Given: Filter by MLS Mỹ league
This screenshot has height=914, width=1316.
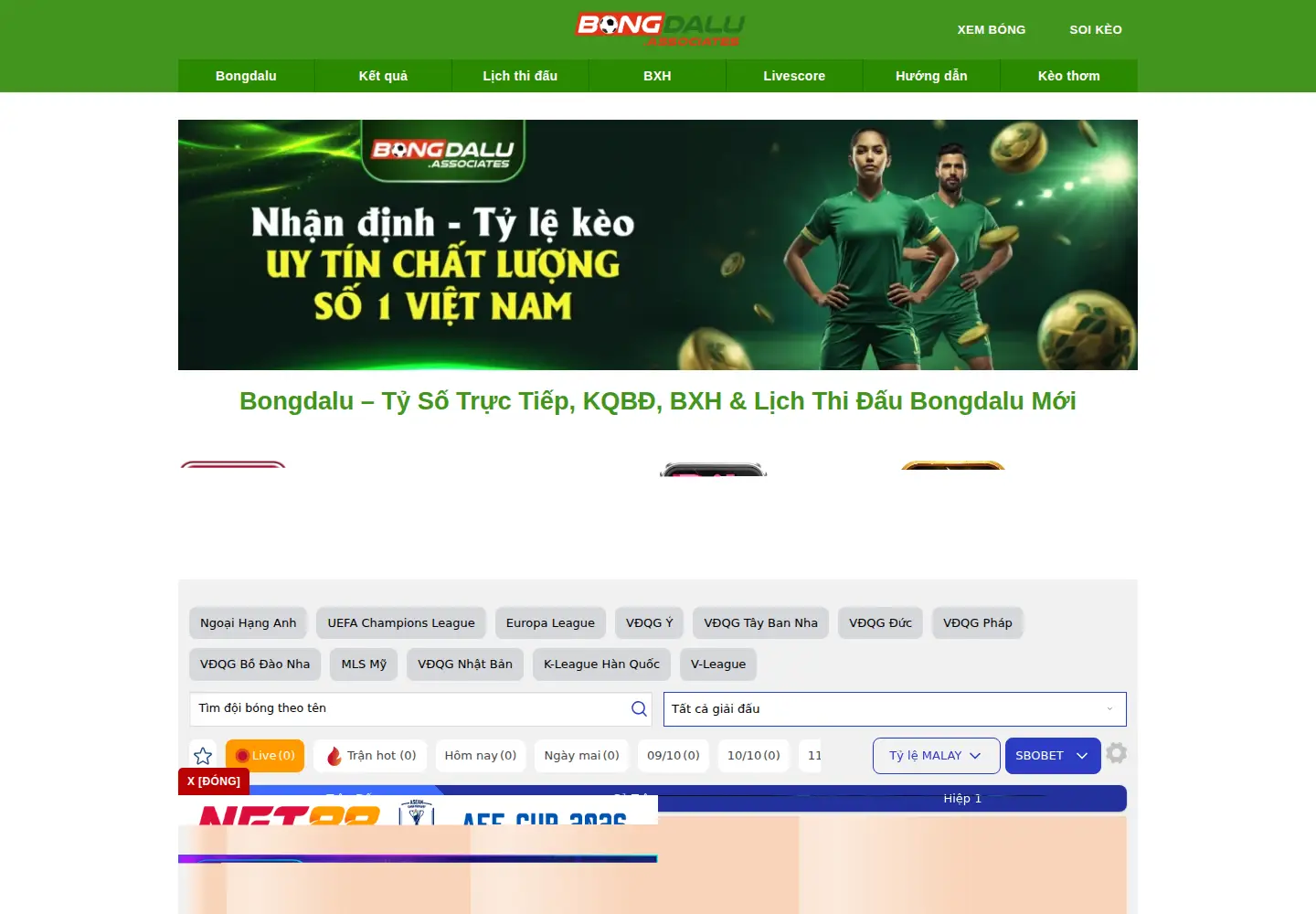Looking at the screenshot, I should tap(364, 664).
